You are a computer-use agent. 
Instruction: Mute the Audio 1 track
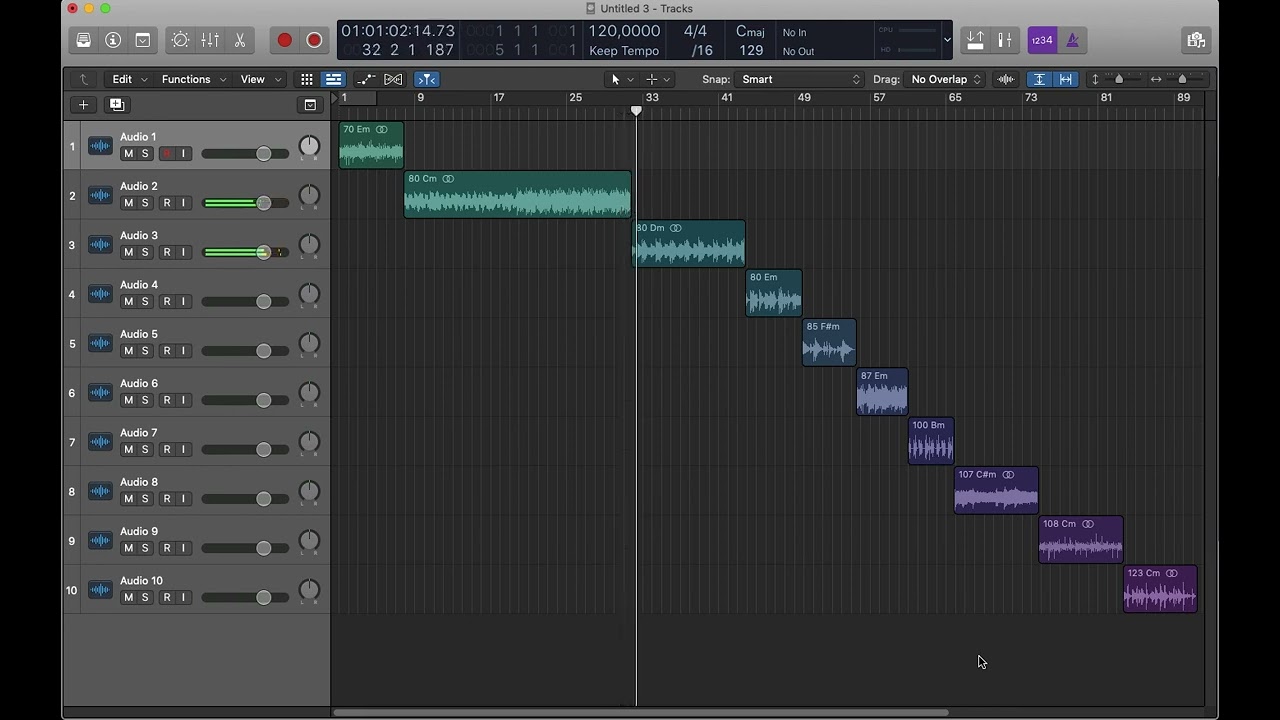(128, 154)
